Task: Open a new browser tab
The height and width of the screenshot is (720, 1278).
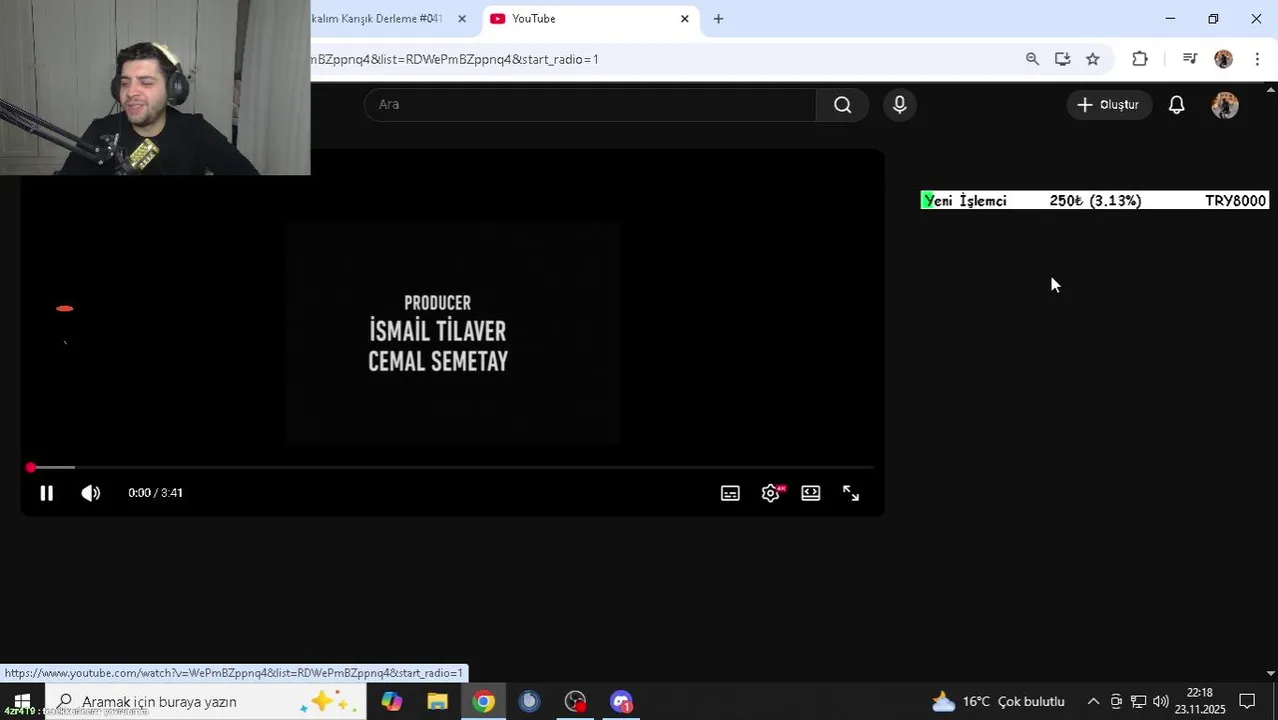Action: (718, 19)
